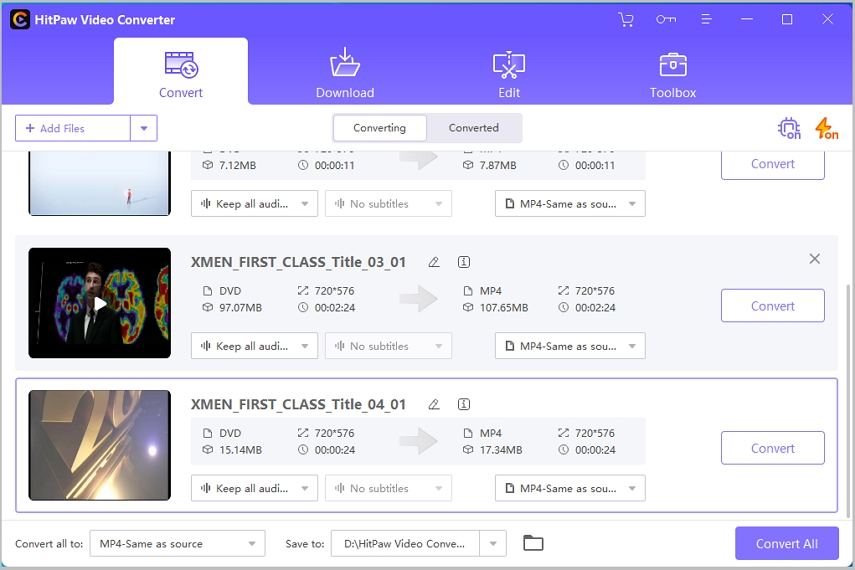Click the vertical list scrollbar

coord(848,401)
